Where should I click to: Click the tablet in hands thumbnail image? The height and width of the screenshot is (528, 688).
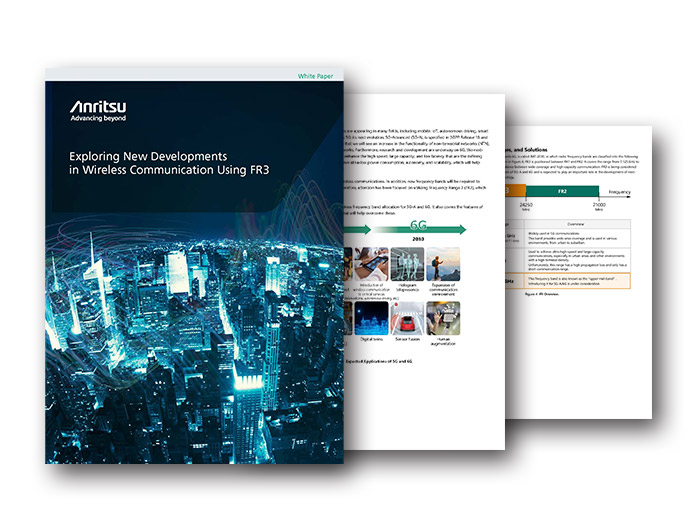(371, 264)
